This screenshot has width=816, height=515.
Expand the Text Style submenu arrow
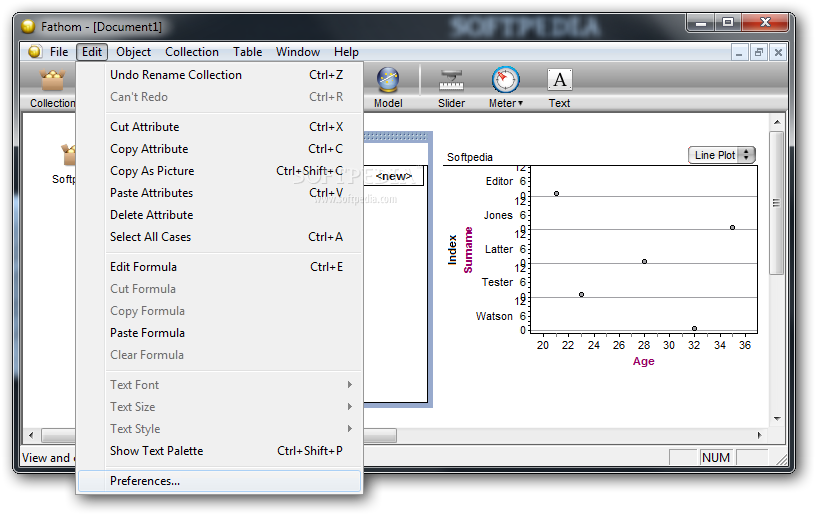click(x=350, y=429)
